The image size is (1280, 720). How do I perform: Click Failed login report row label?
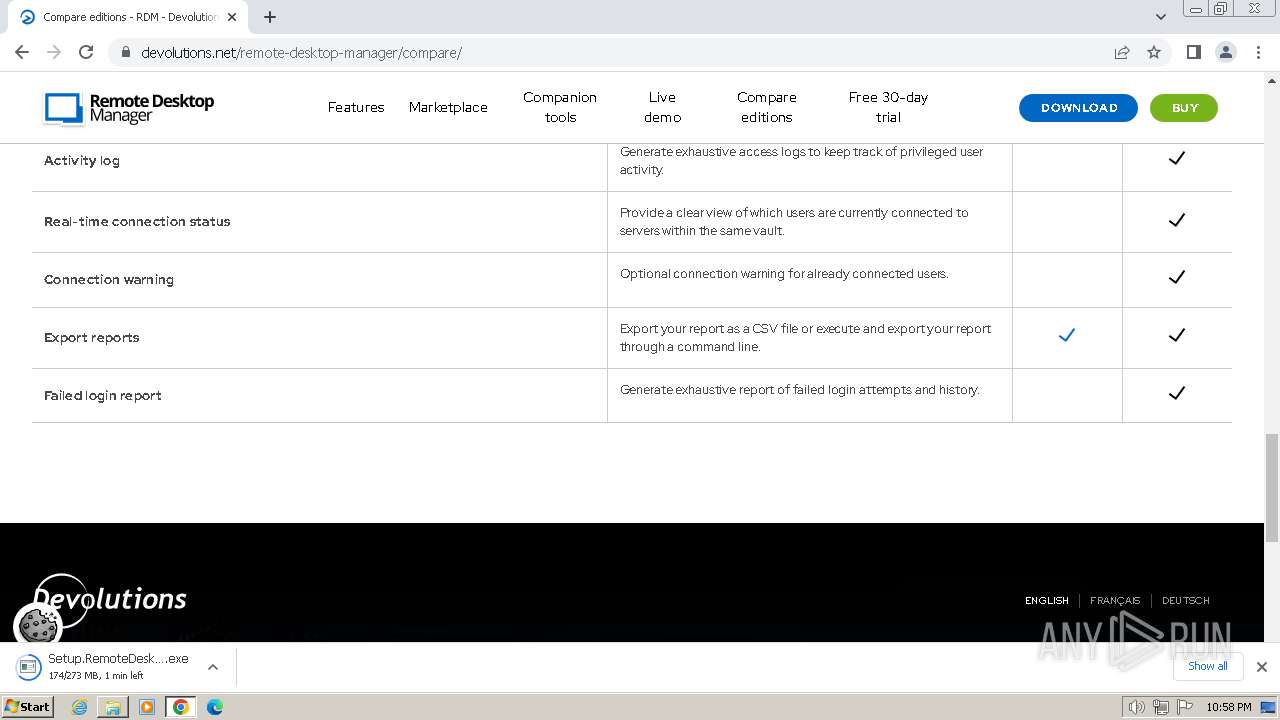tap(103, 396)
